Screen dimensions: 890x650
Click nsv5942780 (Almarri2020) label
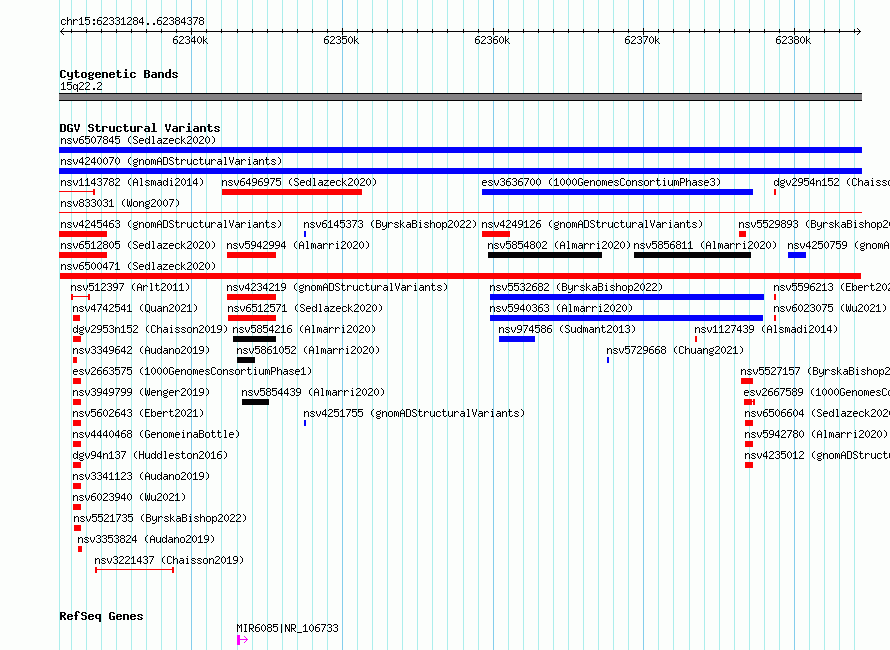pyautogui.click(x=816, y=434)
